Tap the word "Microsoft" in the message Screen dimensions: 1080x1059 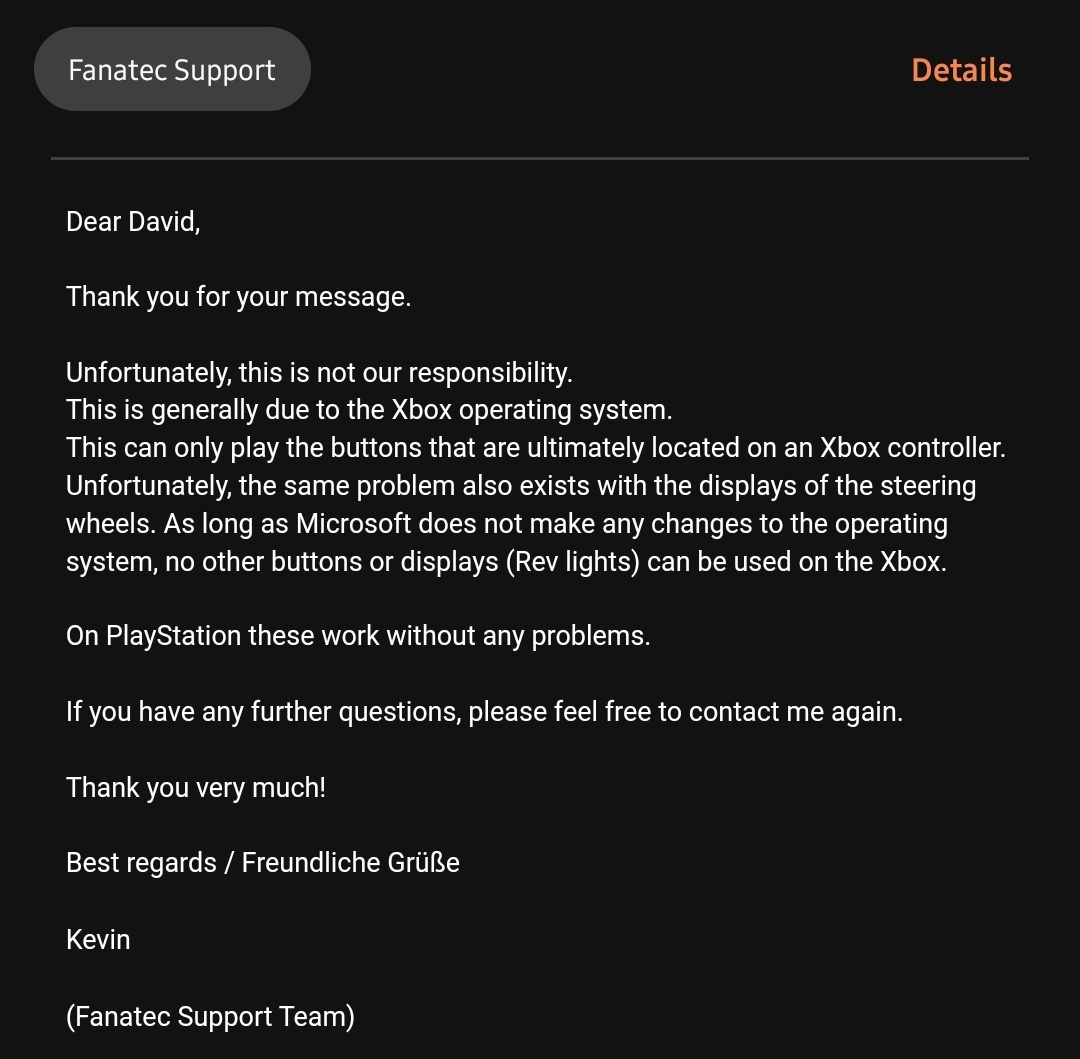[x=353, y=523]
